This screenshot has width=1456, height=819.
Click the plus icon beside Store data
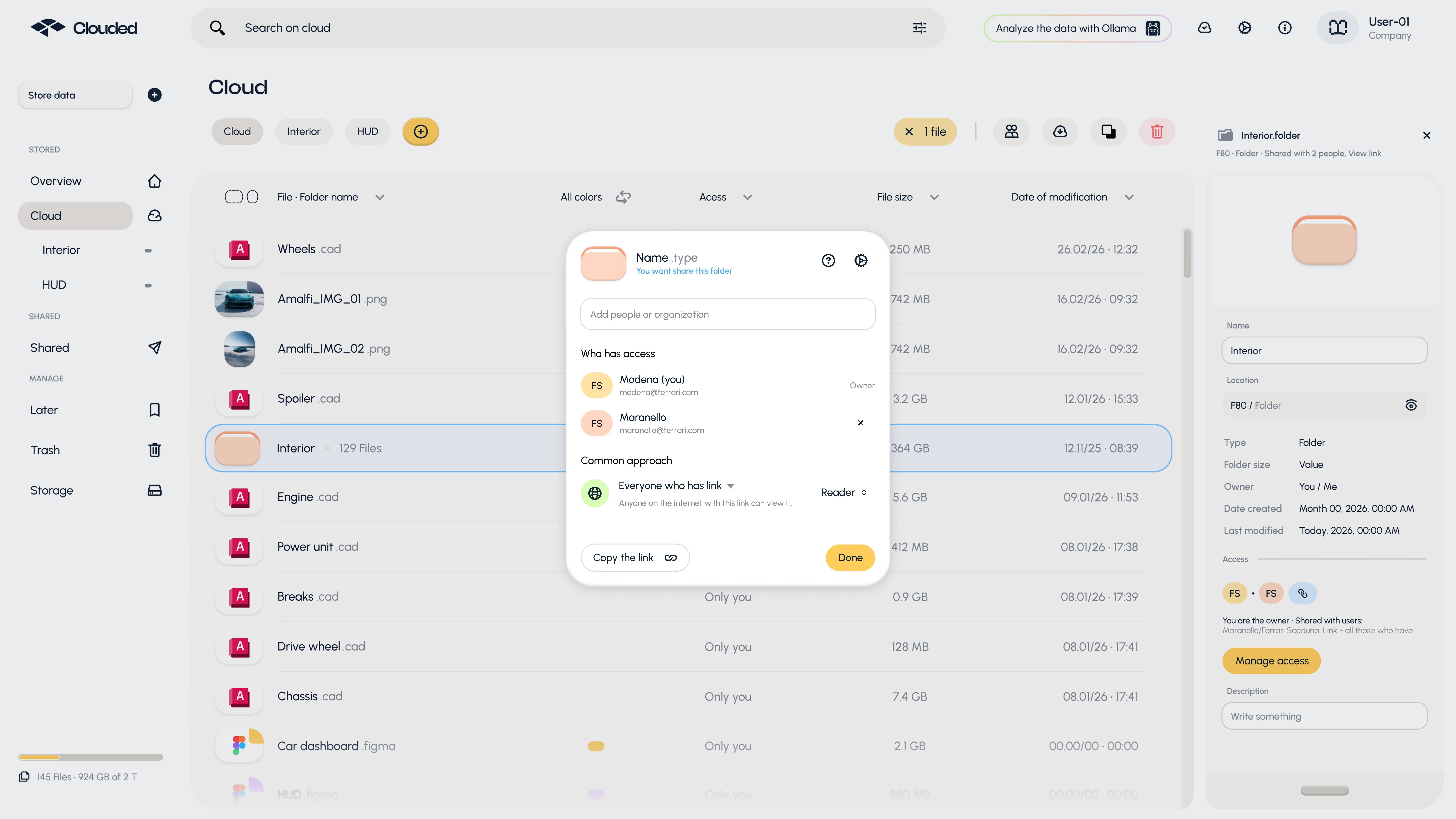click(x=154, y=95)
